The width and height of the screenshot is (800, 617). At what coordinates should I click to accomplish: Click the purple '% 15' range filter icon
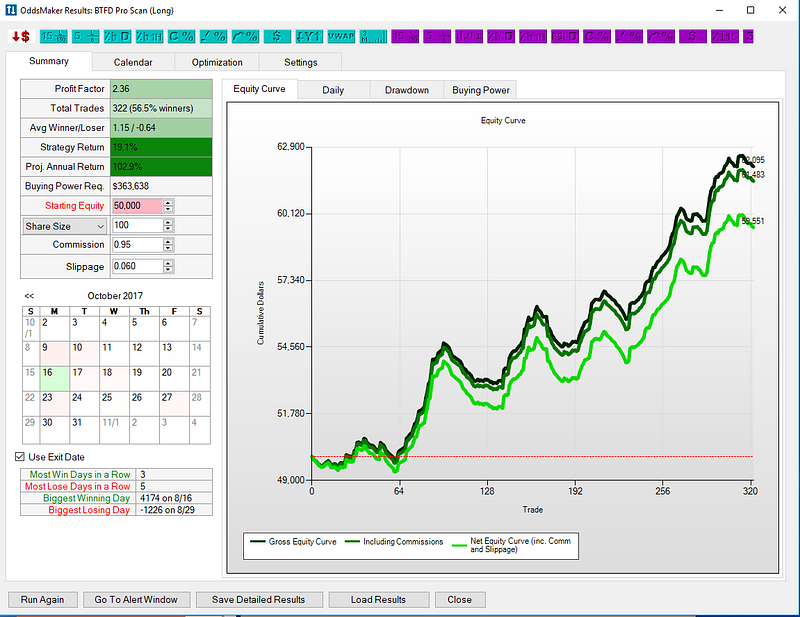click(x=725, y=37)
